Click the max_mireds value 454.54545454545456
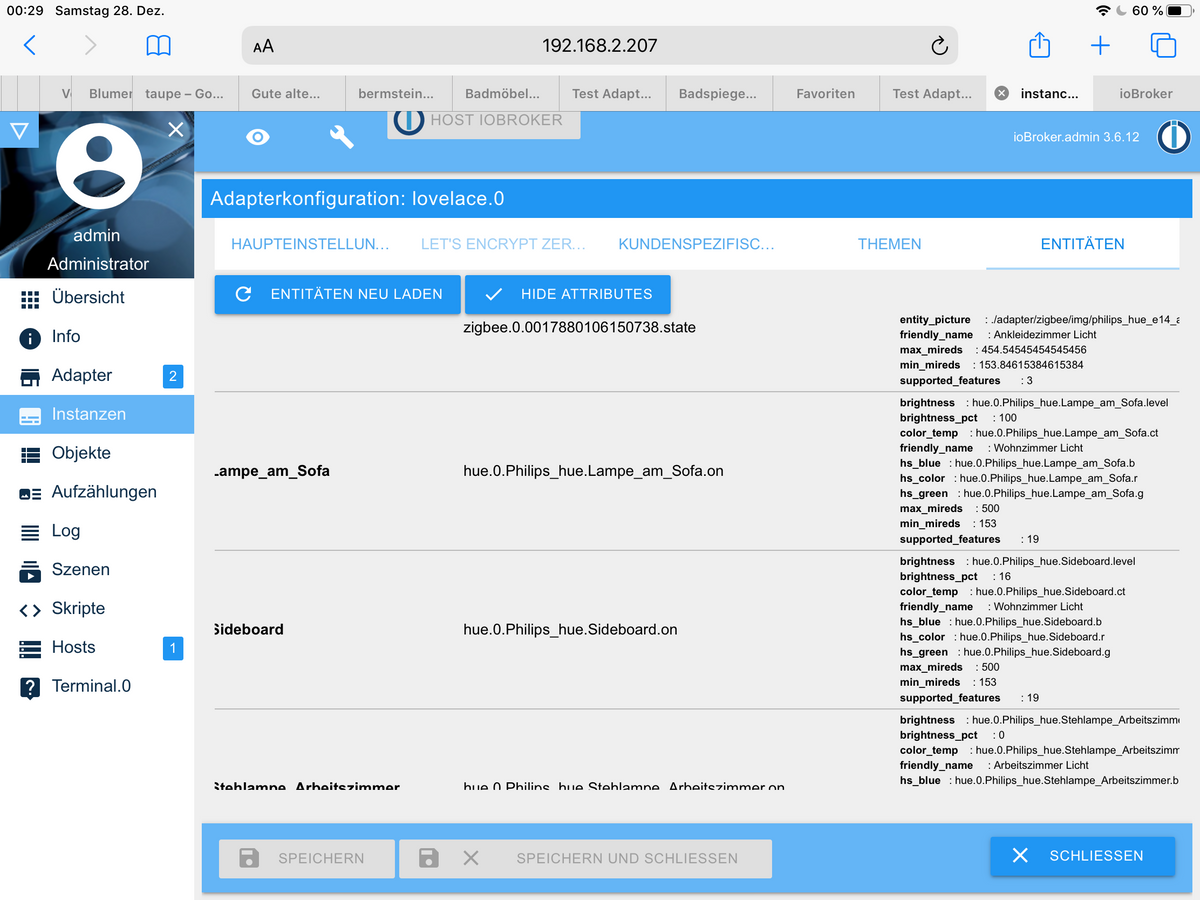Image resolution: width=1200 pixels, height=900 pixels. [1033, 350]
